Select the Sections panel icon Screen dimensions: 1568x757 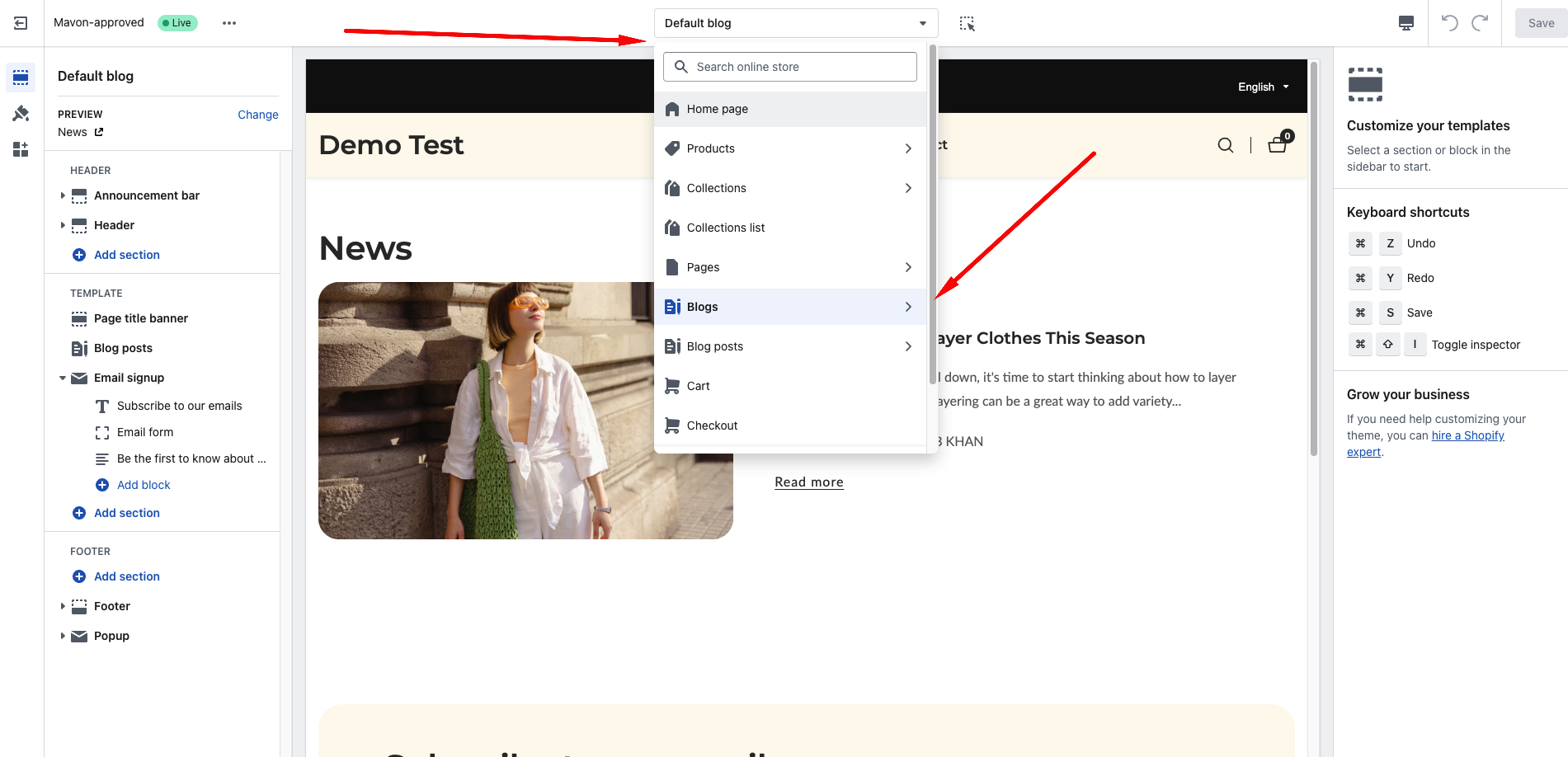pyautogui.click(x=21, y=77)
